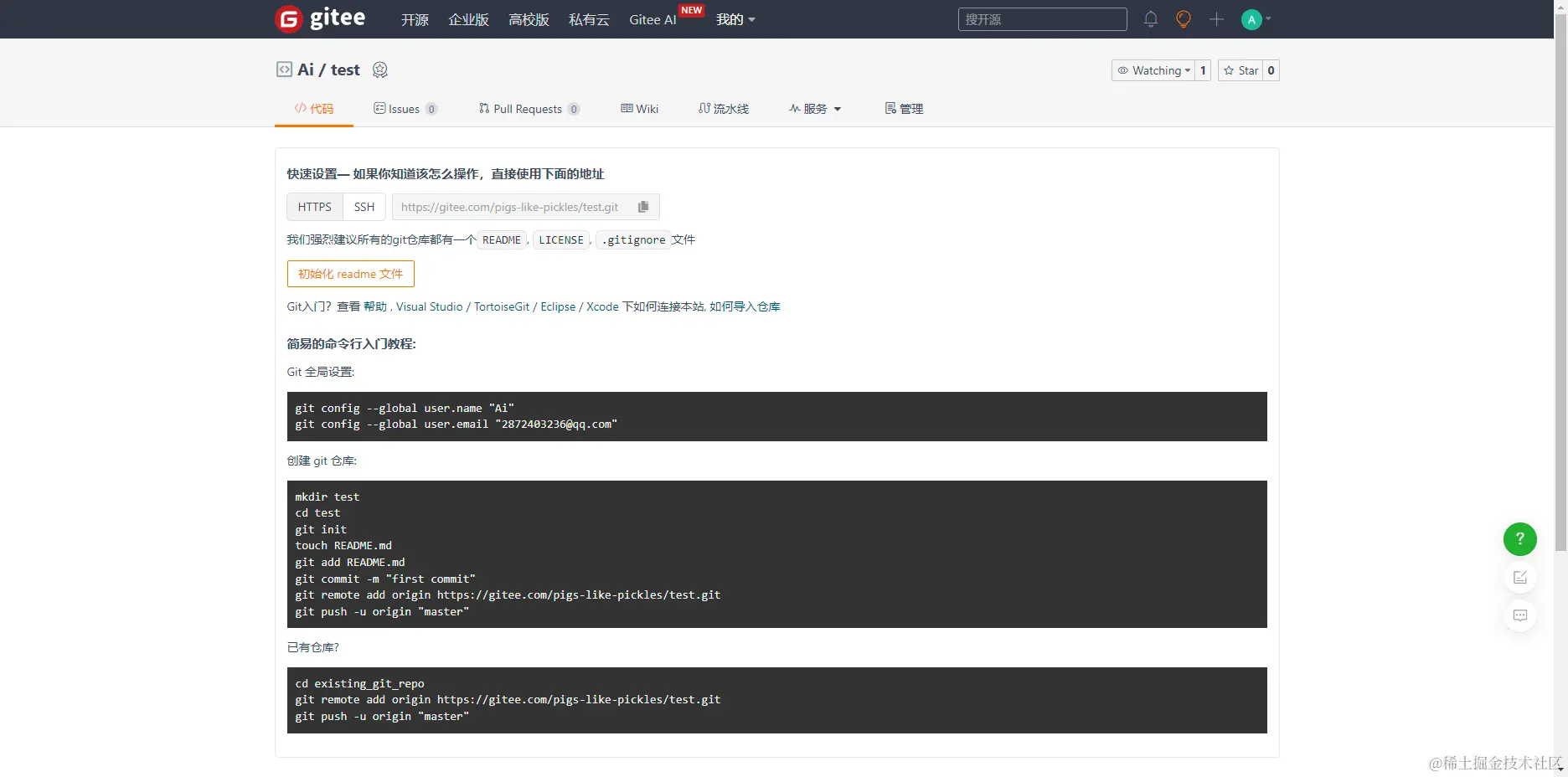
Task: Open the Visual Studio link
Action: pyautogui.click(x=429, y=306)
